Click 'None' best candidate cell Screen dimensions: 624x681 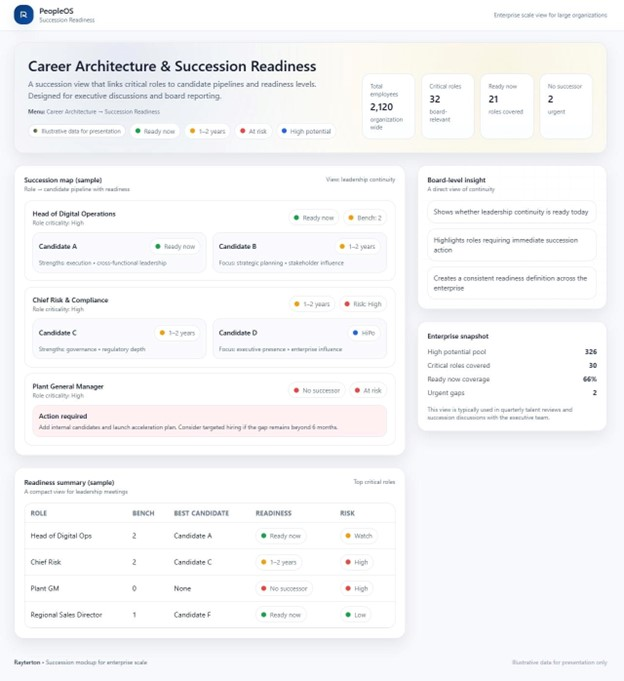tap(182, 588)
